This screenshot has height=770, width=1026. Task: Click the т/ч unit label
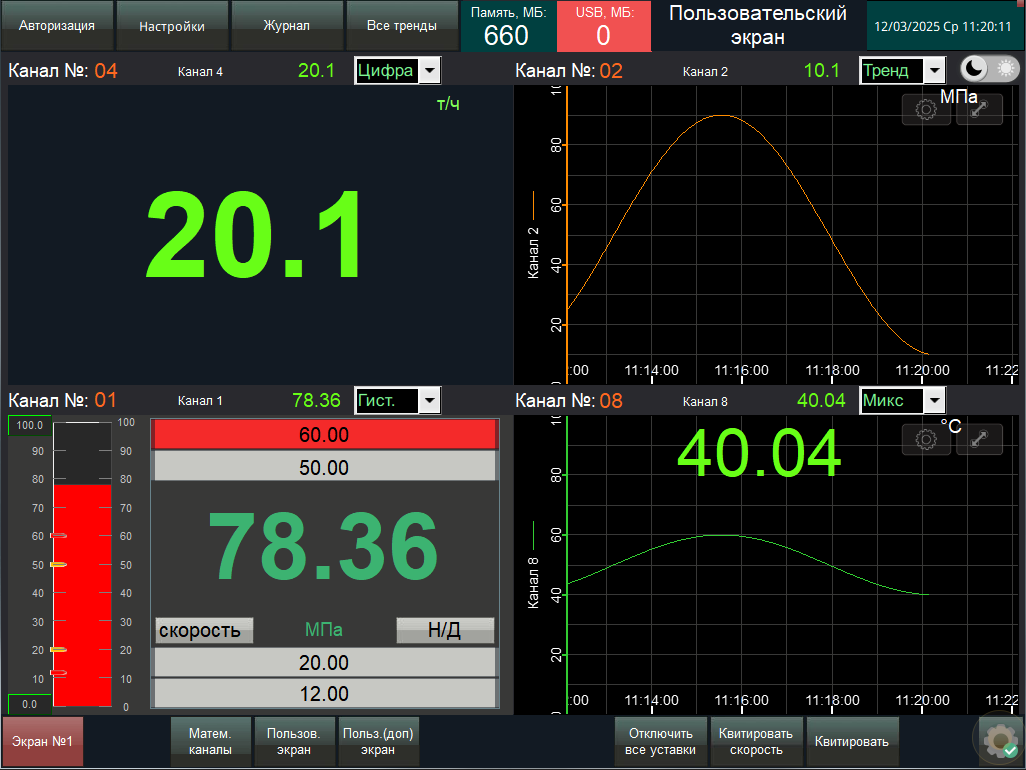coord(448,103)
